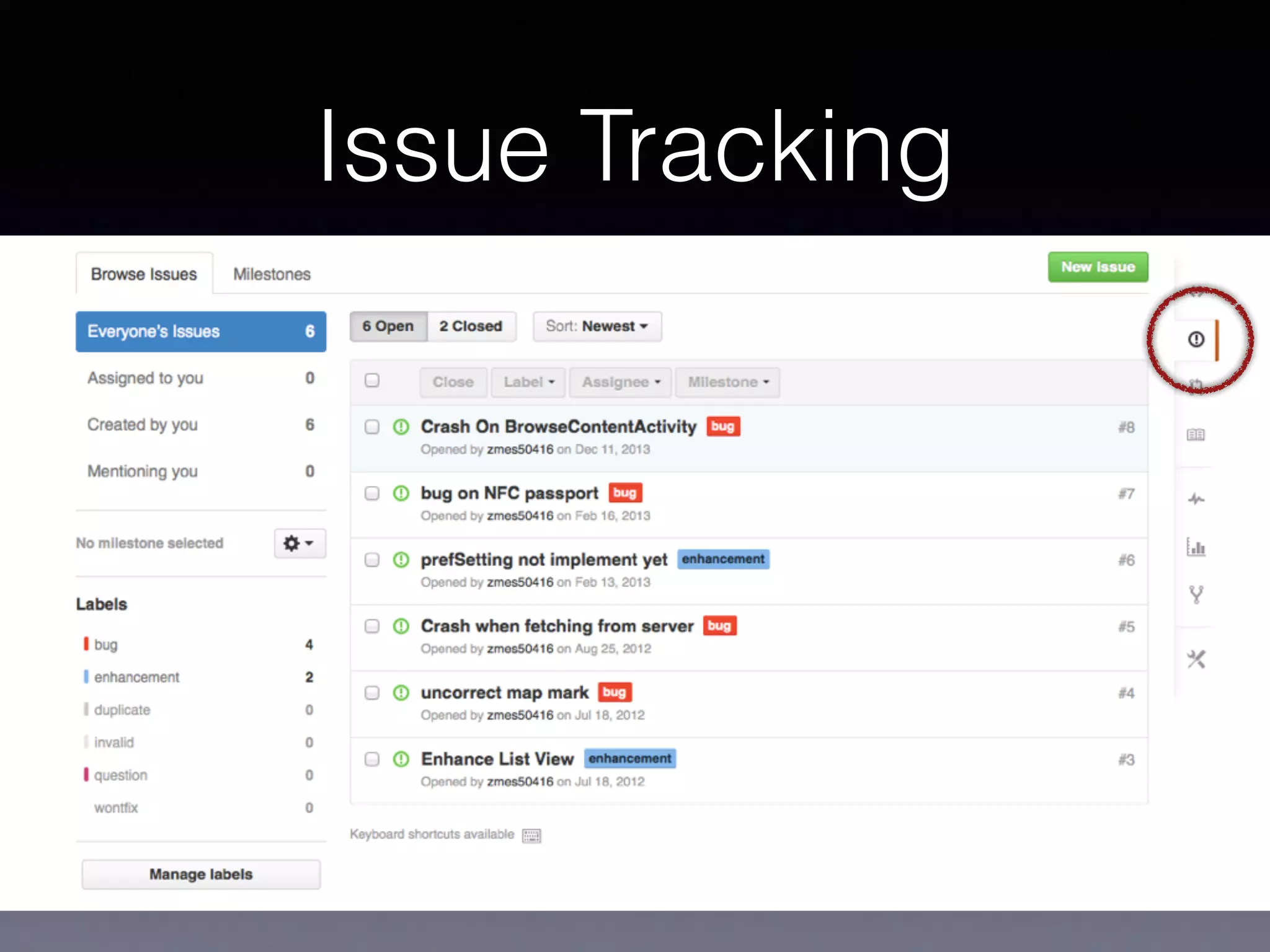Check the select-all issues checkbox

click(x=372, y=380)
